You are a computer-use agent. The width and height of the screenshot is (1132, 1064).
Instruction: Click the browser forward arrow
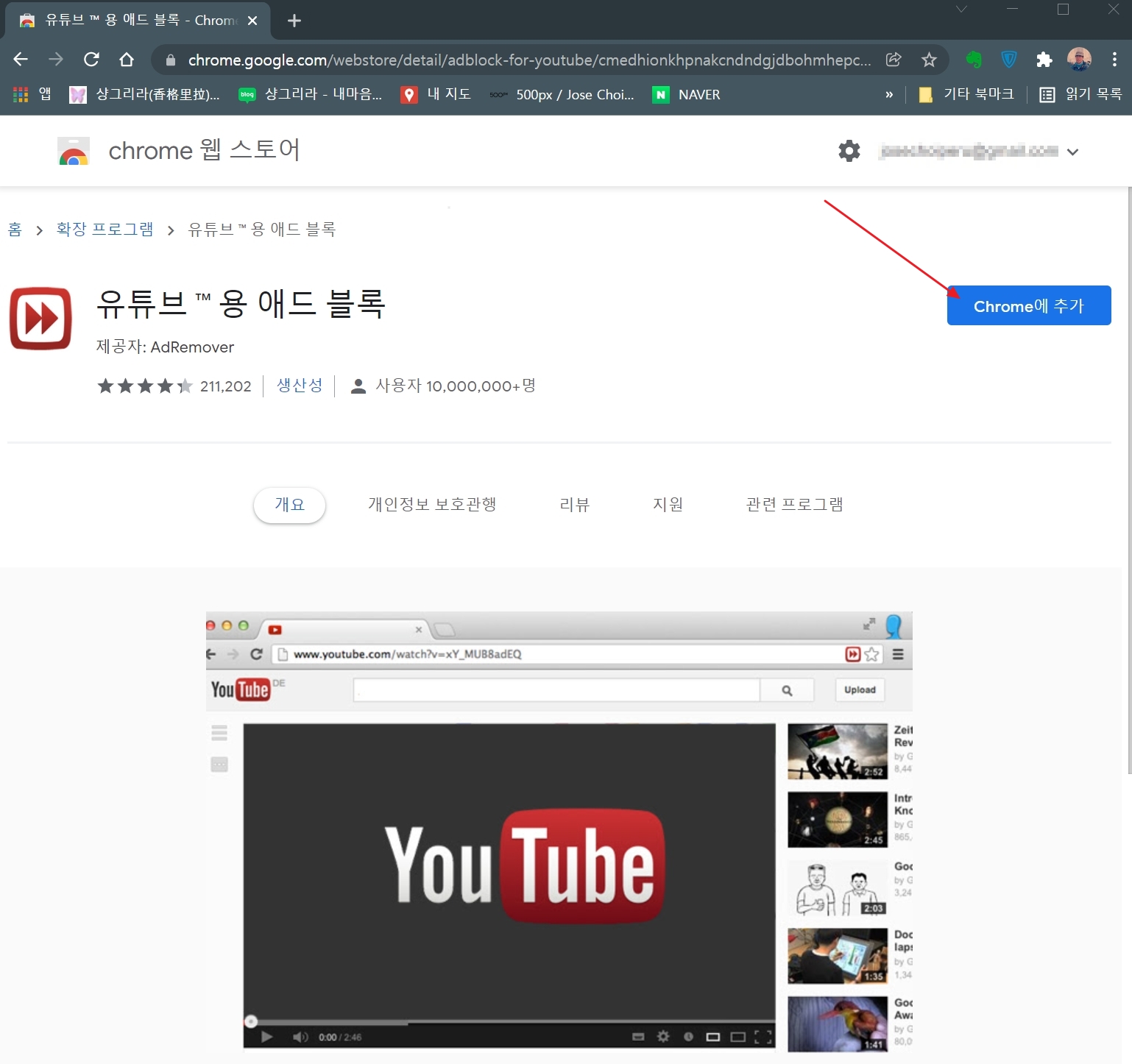click(x=56, y=60)
